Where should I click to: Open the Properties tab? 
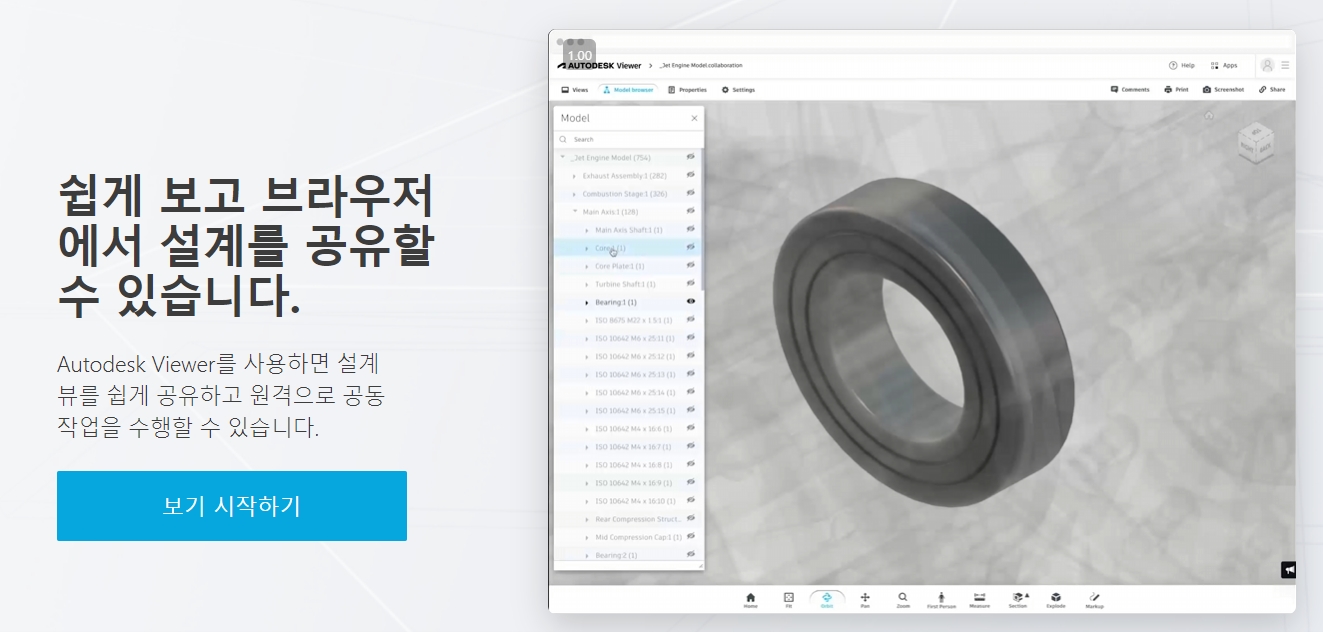click(687, 90)
